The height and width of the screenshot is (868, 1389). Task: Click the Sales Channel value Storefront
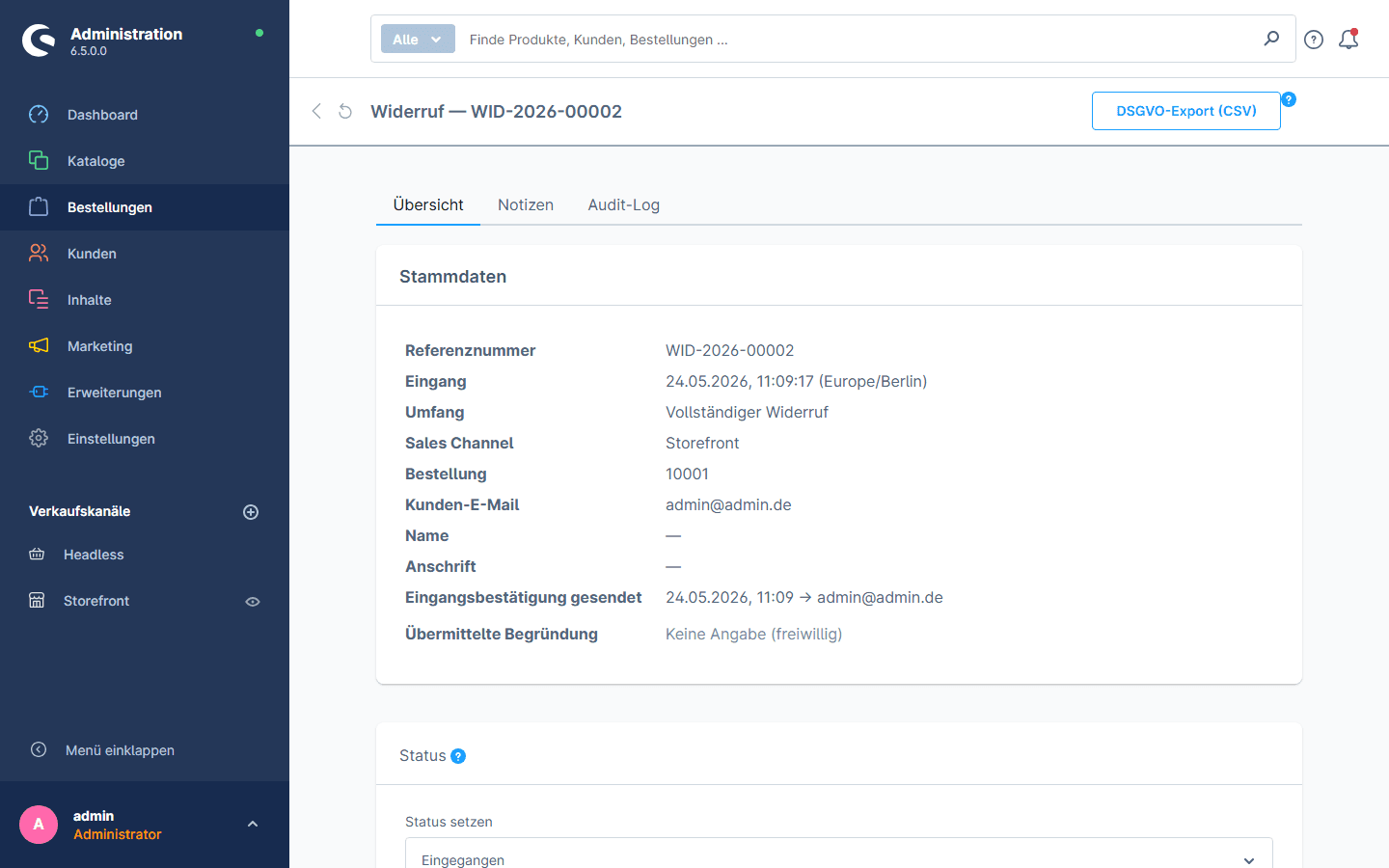[702, 443]
